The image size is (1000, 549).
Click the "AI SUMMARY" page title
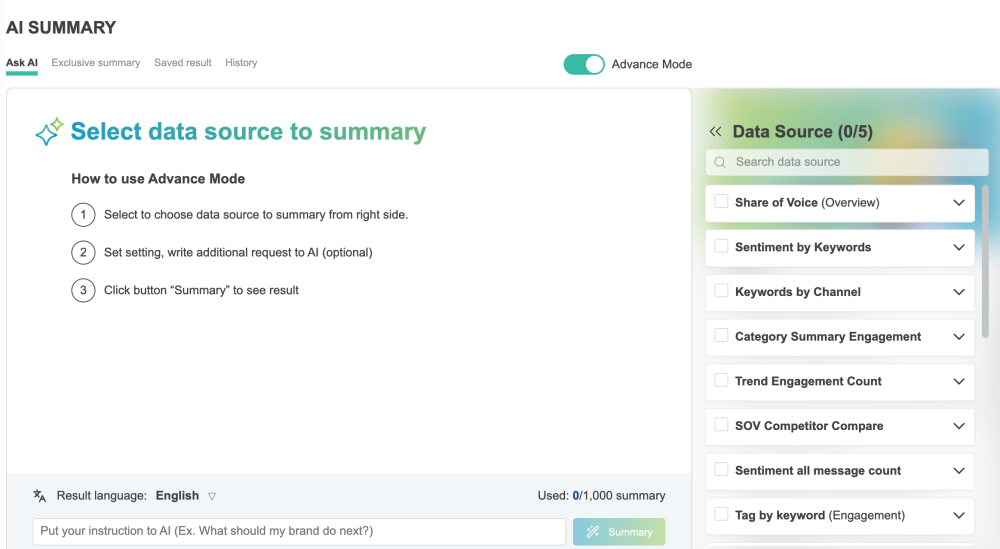pos(61,28)
